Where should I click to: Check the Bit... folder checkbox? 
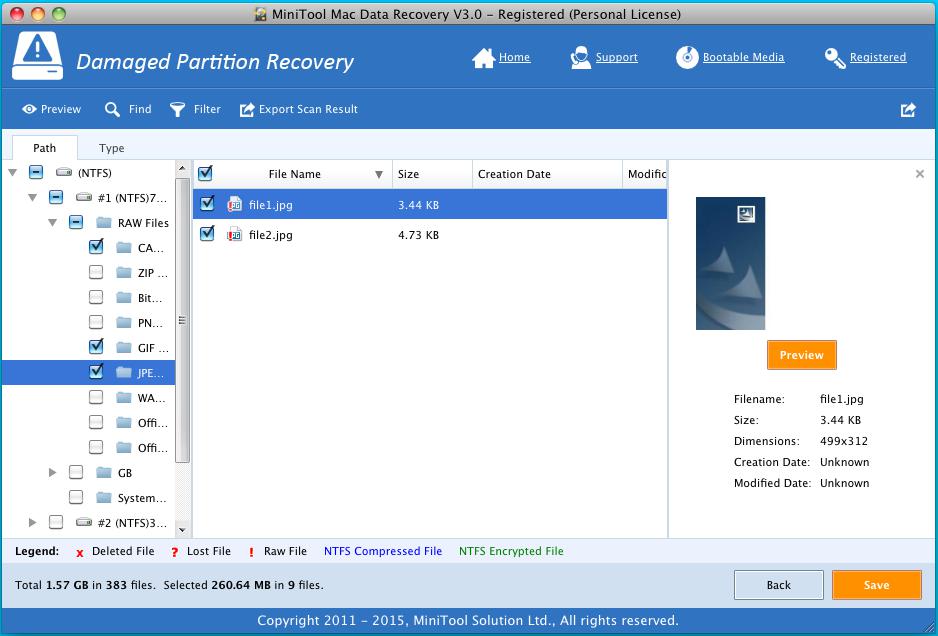point(96,297)
